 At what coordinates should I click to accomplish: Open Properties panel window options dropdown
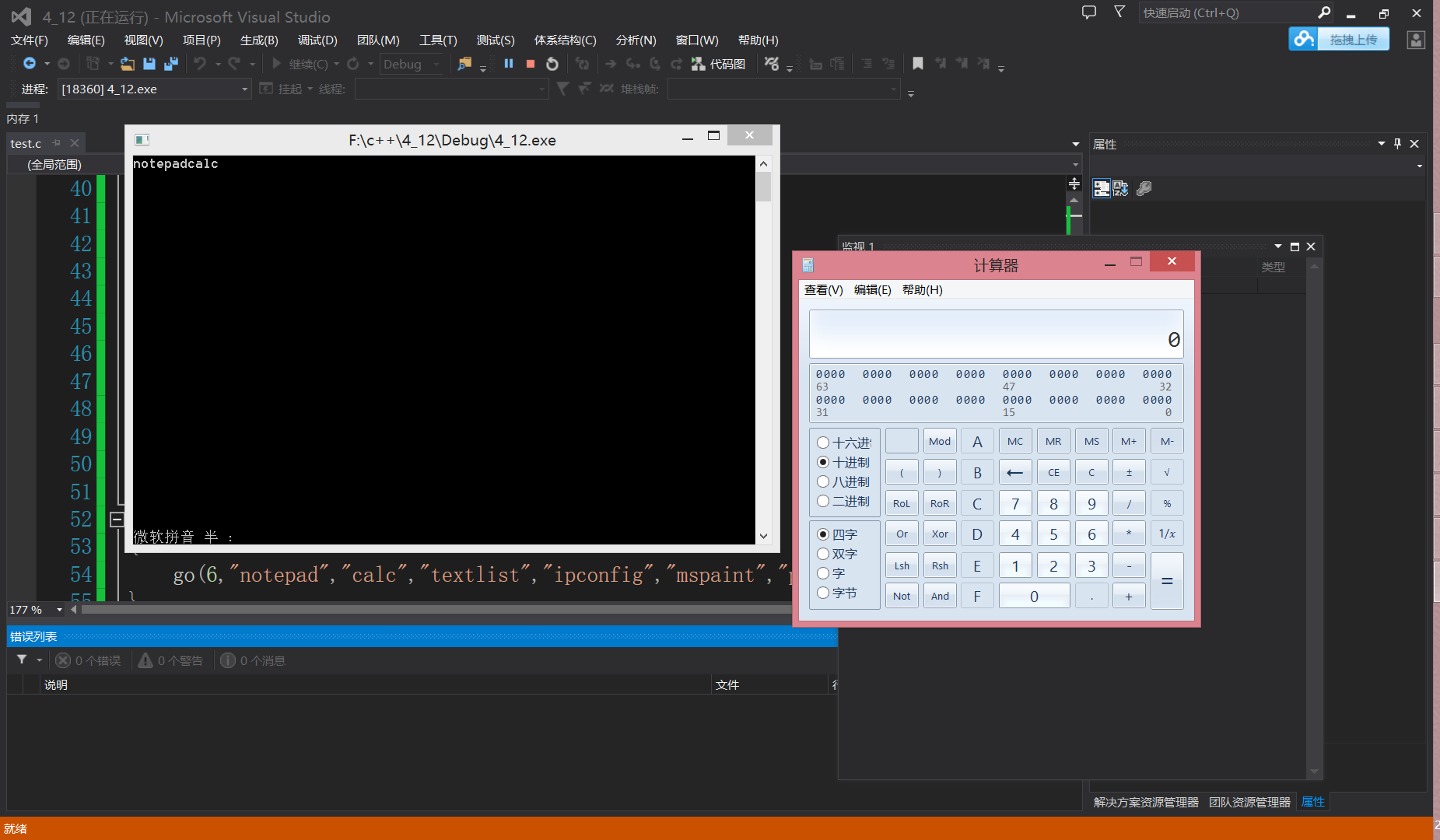[x=1382, y=144]
